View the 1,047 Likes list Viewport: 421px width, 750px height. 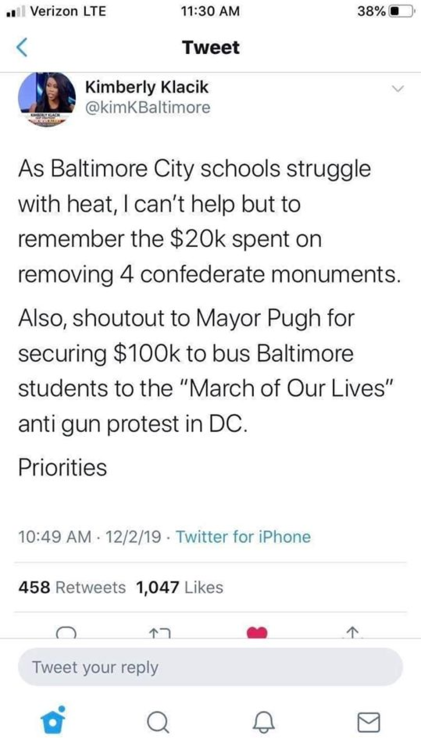point(180,587)
